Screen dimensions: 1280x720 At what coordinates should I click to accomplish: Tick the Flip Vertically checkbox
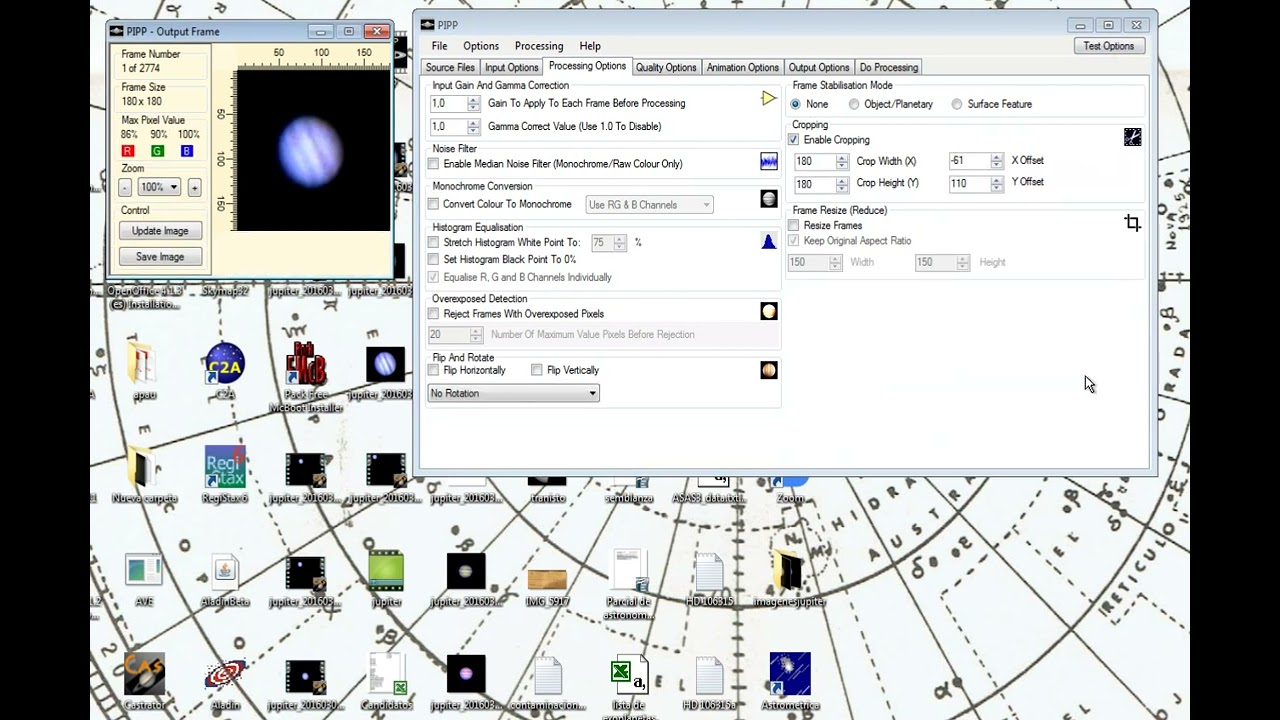click(x=537, y=370)
